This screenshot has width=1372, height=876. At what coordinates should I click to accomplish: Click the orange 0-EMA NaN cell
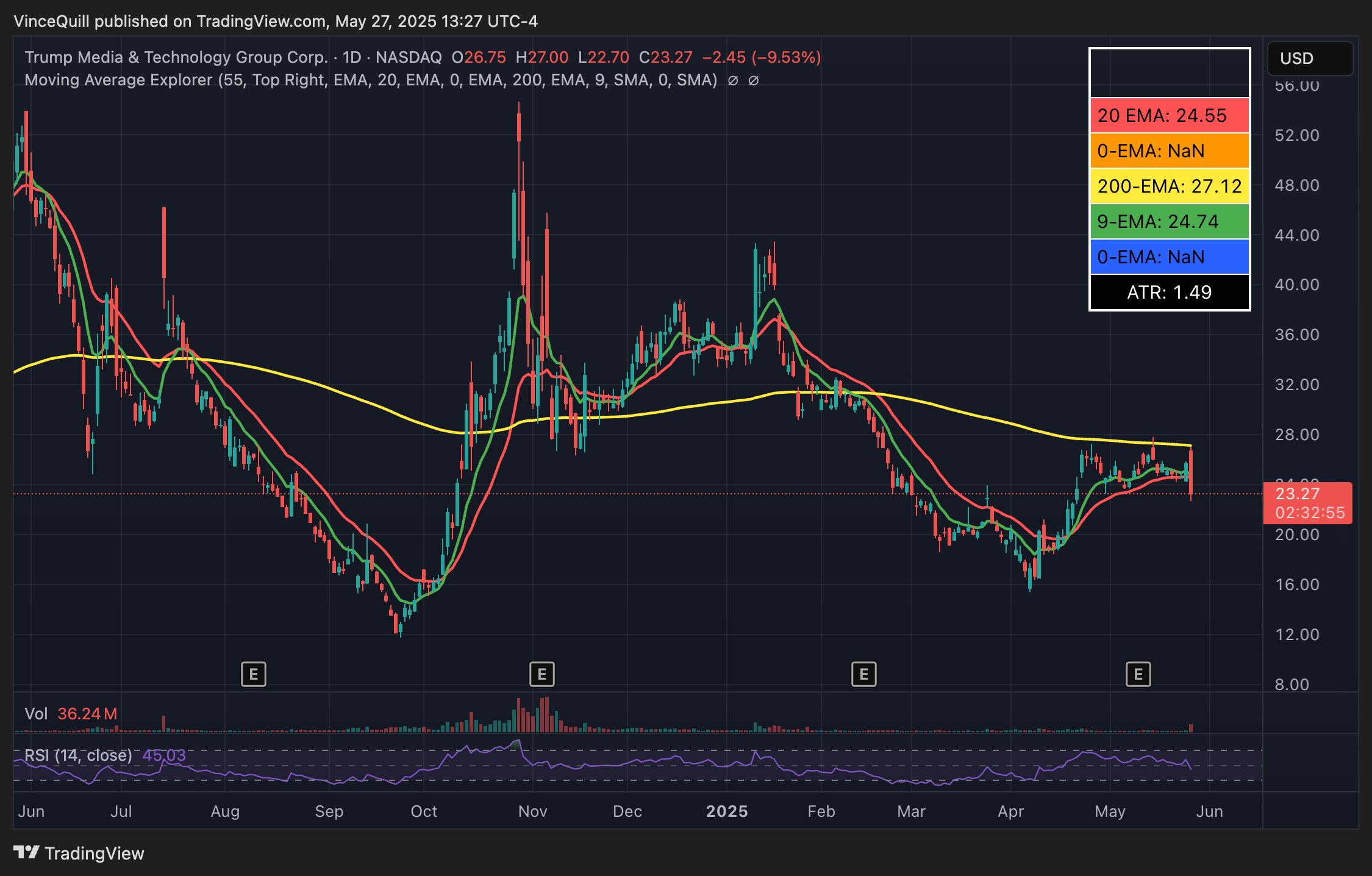tap(1169, 151)
